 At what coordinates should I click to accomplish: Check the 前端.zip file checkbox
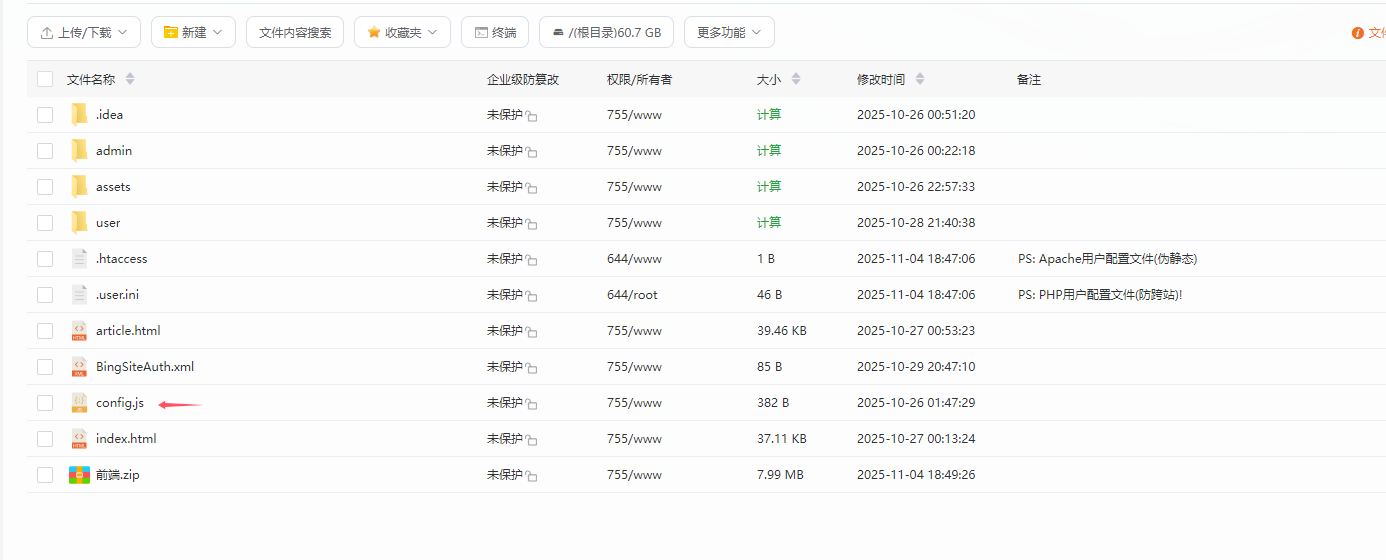[45, 475]
